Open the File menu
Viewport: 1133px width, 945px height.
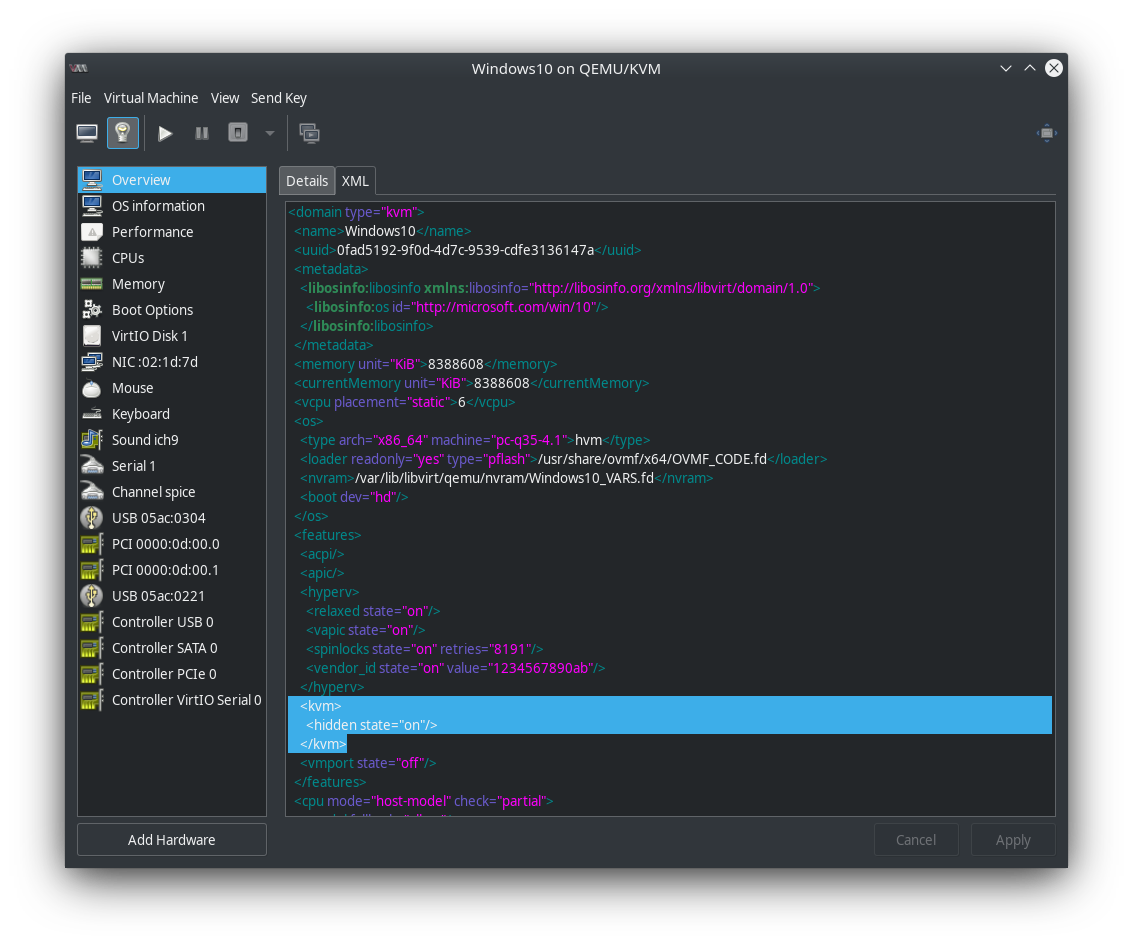click(x=81, y=98)
